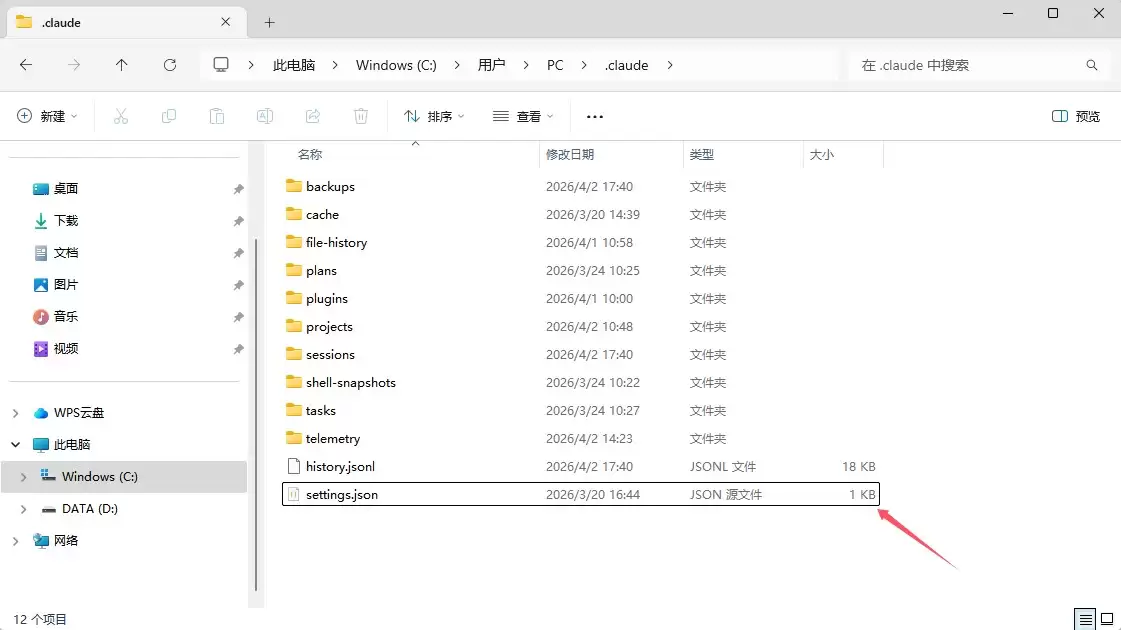Switch to details list view in status bar
Image resolution: width=1121 pixels, height=630 pixels.
1085,619
